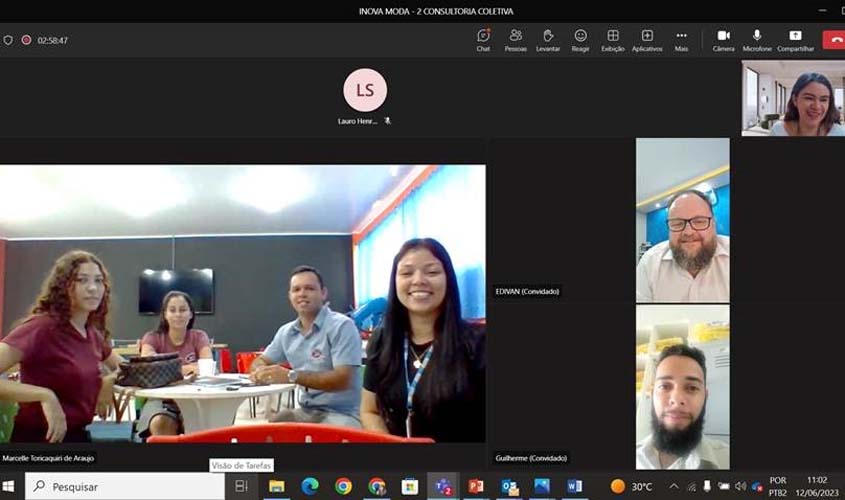This screenshot has height=500, width=845.
Task: Click the LS avatar for Lauro Henrique
Action: 365,91
